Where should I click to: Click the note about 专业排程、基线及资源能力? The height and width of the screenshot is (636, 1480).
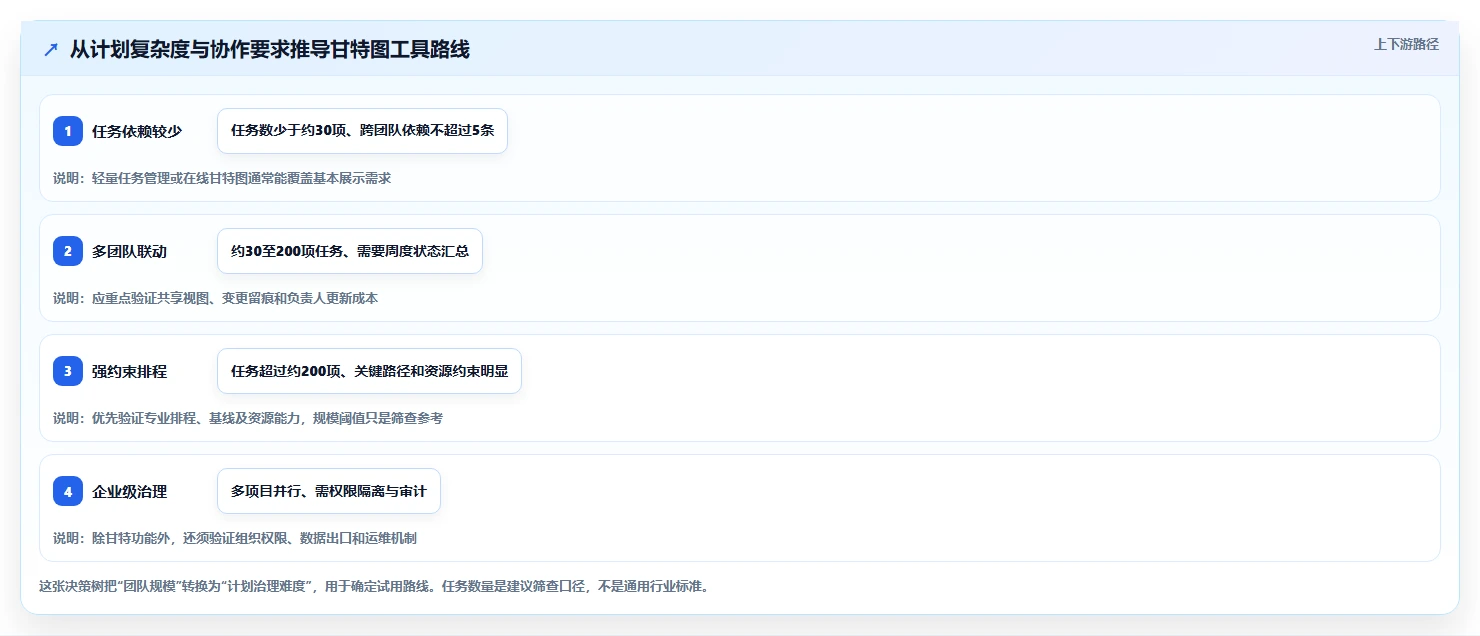coord(248,418)
